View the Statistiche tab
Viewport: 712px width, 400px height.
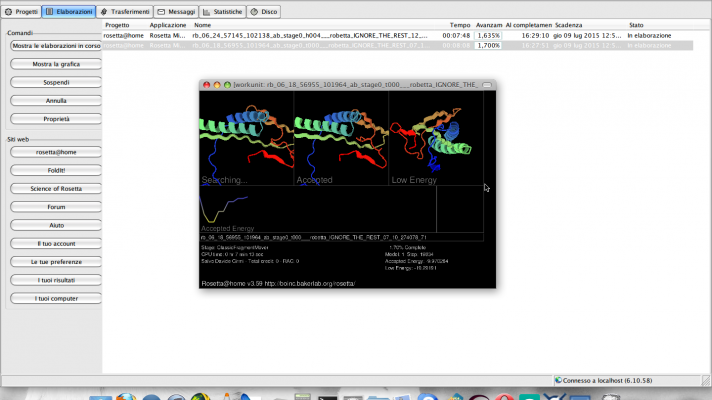tap(222, 12)
